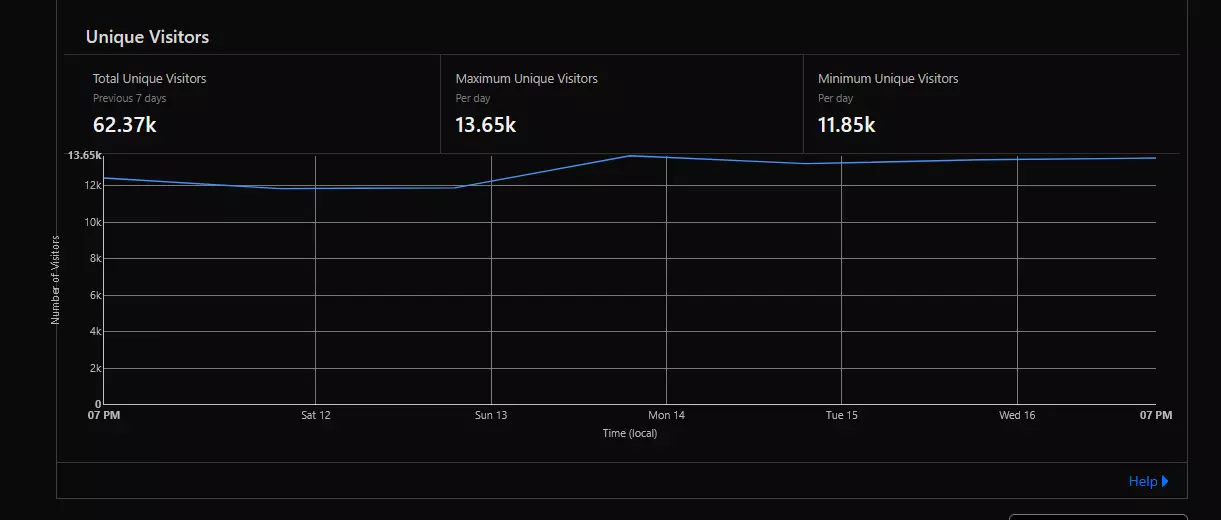This screenshot has width=1221, height=520.
Task: Click the Sat 12 axis label
Action: [x=316, y=415]
